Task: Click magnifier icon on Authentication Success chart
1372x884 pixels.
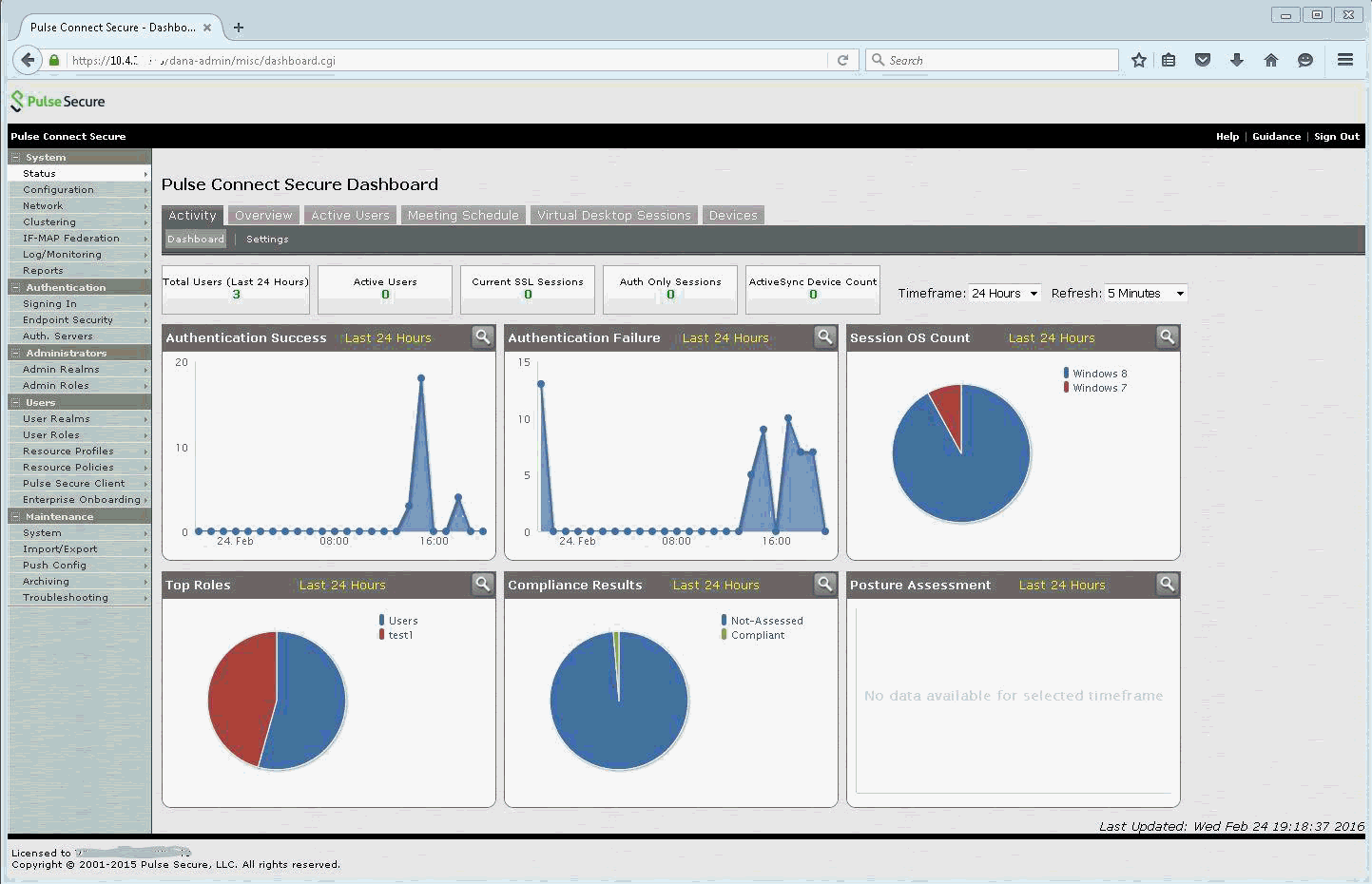Action: click(x=483, y=336)
